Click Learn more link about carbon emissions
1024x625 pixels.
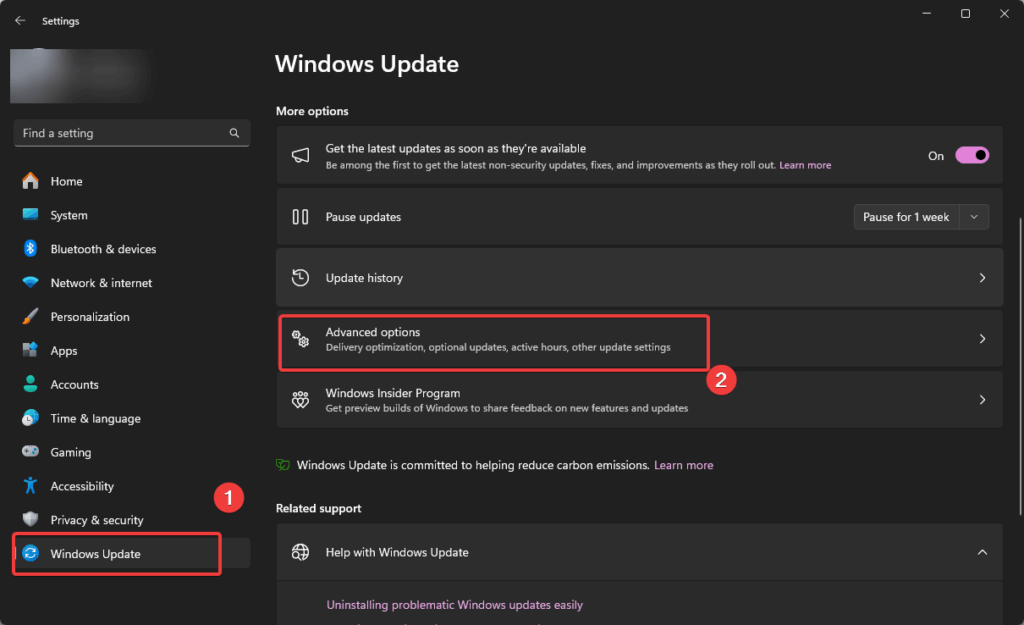click(684, 465)
